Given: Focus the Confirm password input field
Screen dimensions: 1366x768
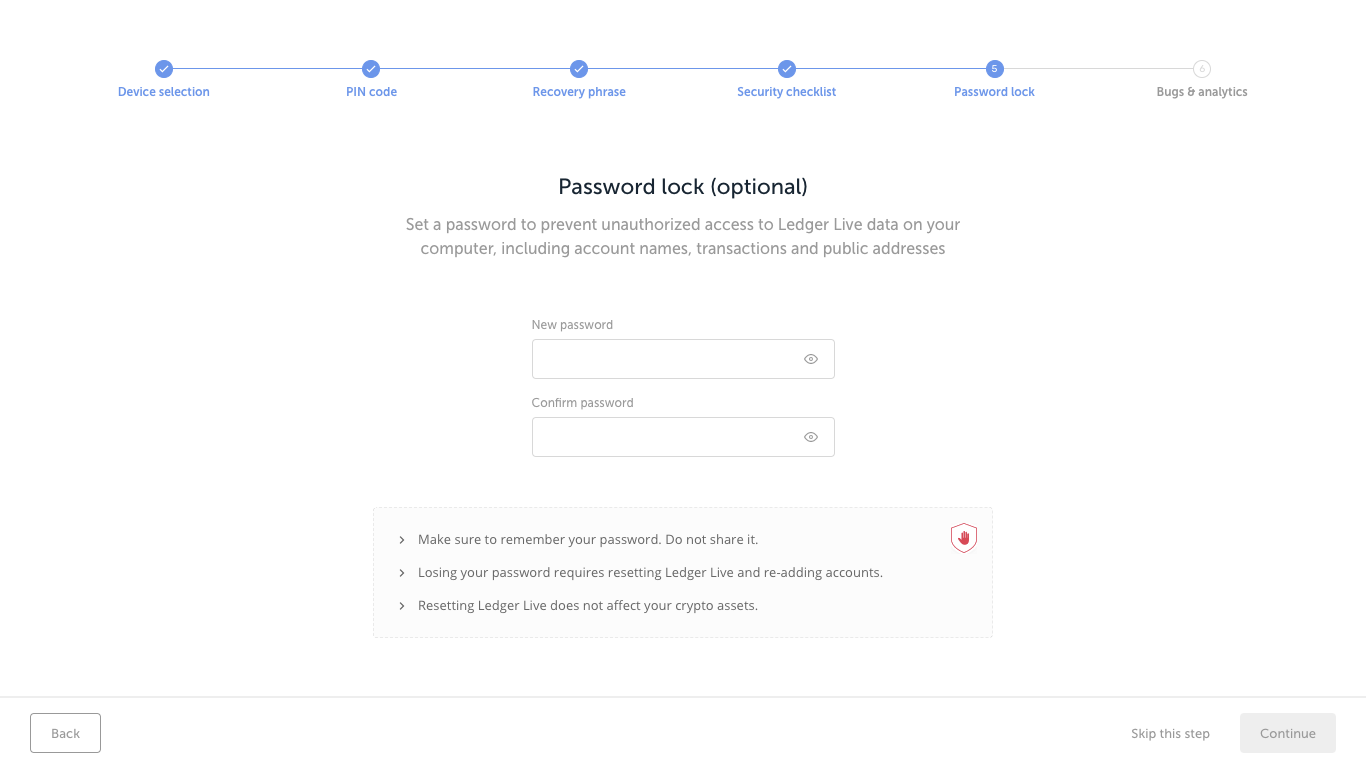Looking at the screenshot, I should (665, 437).
